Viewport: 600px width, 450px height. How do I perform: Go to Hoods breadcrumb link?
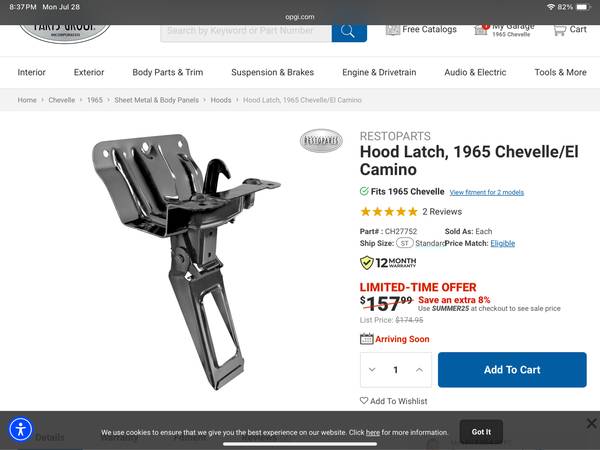pos(221,100)
